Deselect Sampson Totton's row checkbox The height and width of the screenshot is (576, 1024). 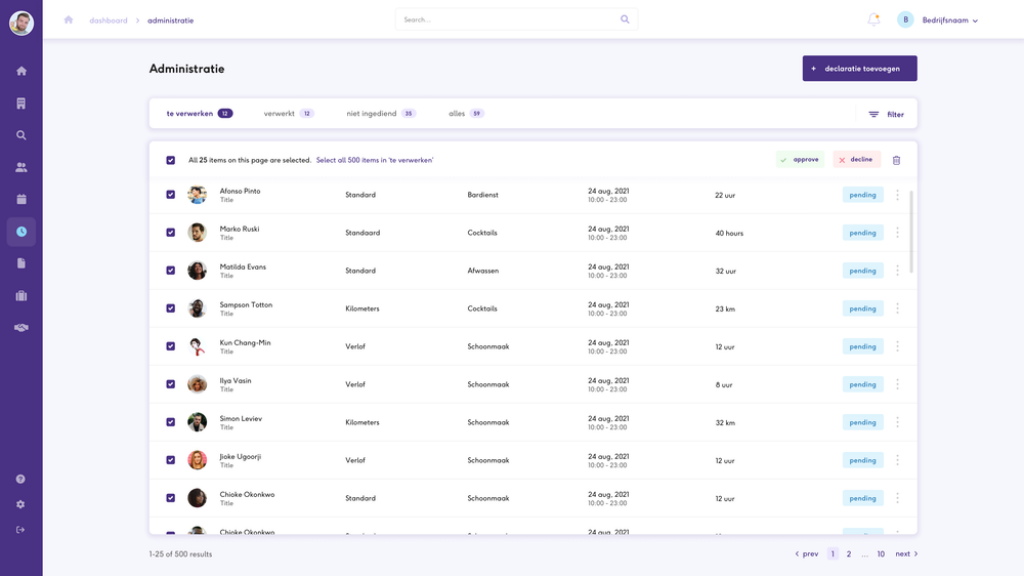tap(170, 308)
